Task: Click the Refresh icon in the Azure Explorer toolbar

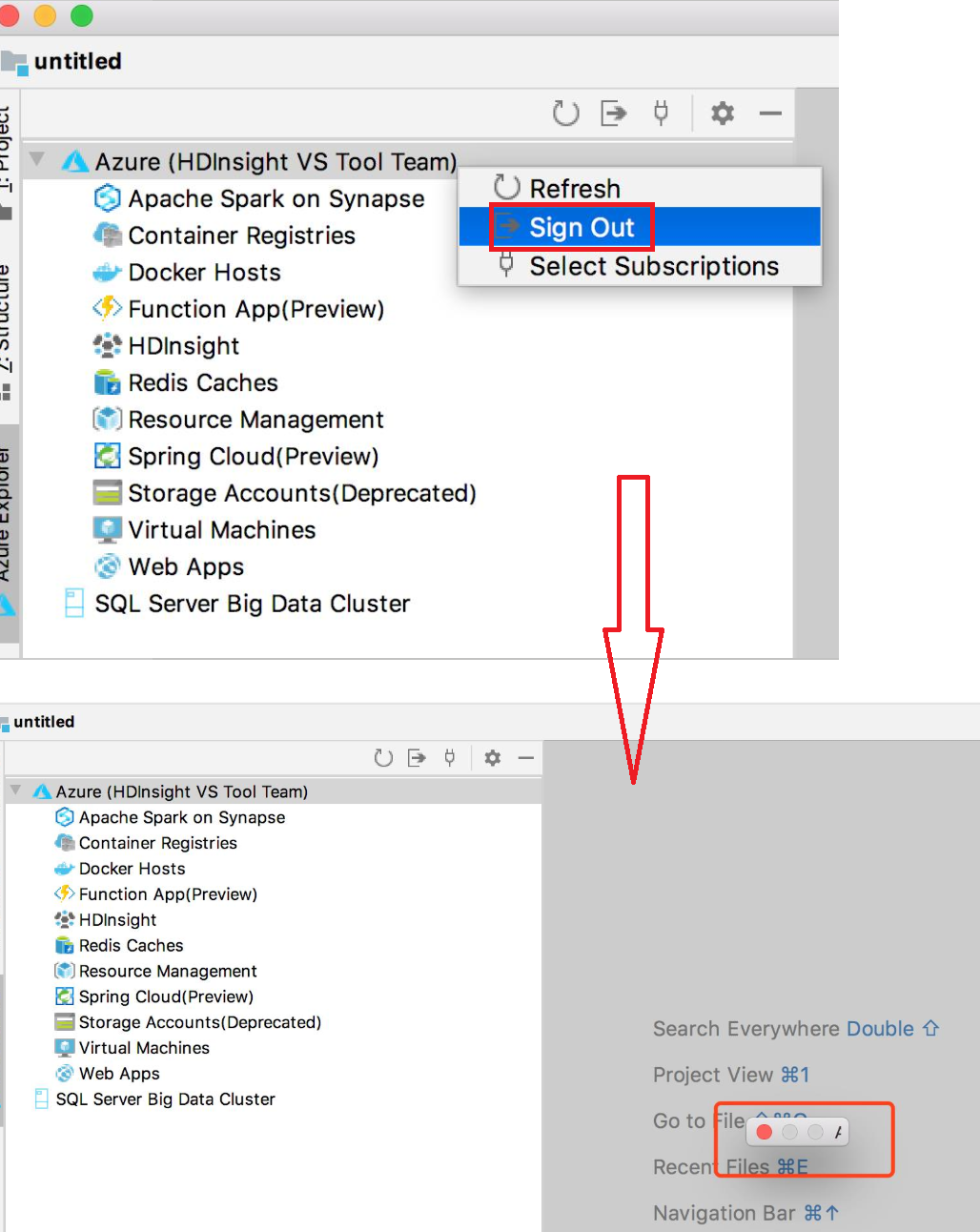Action: [564, 113]
